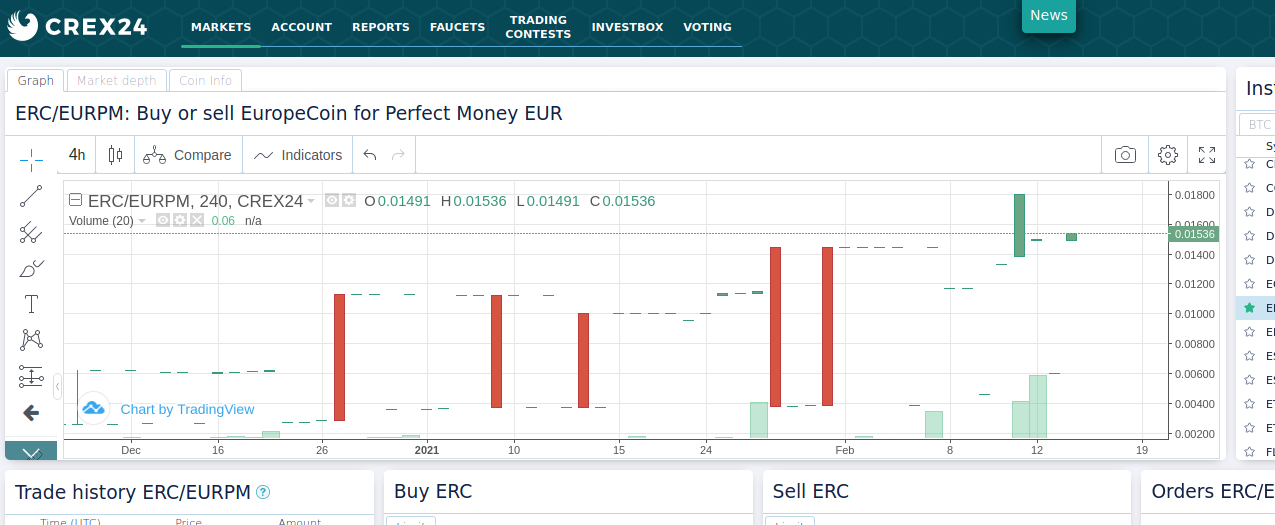The width and height of the screenshot is (1275, 525).
Task: Click the 0.01800 price axis label
Action: pyautogui.click(x=1193, y=194)
